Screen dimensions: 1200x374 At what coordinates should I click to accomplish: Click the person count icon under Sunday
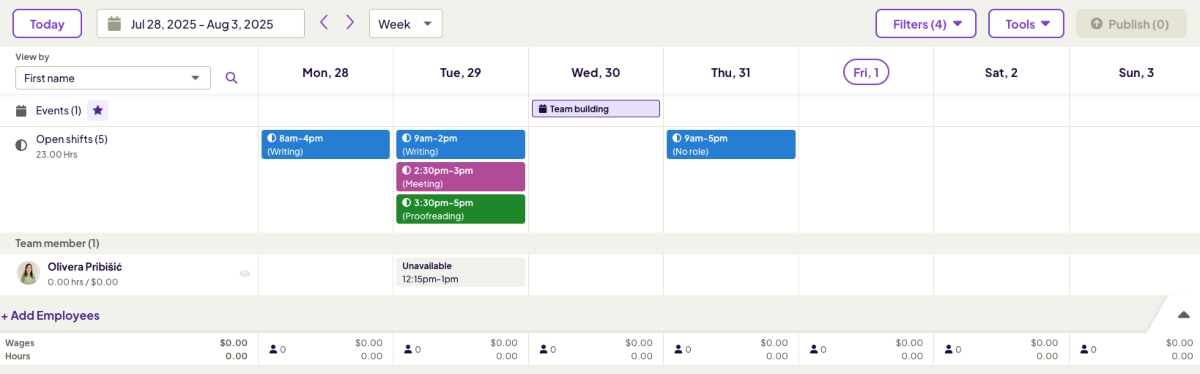(x=1084, y=349)
